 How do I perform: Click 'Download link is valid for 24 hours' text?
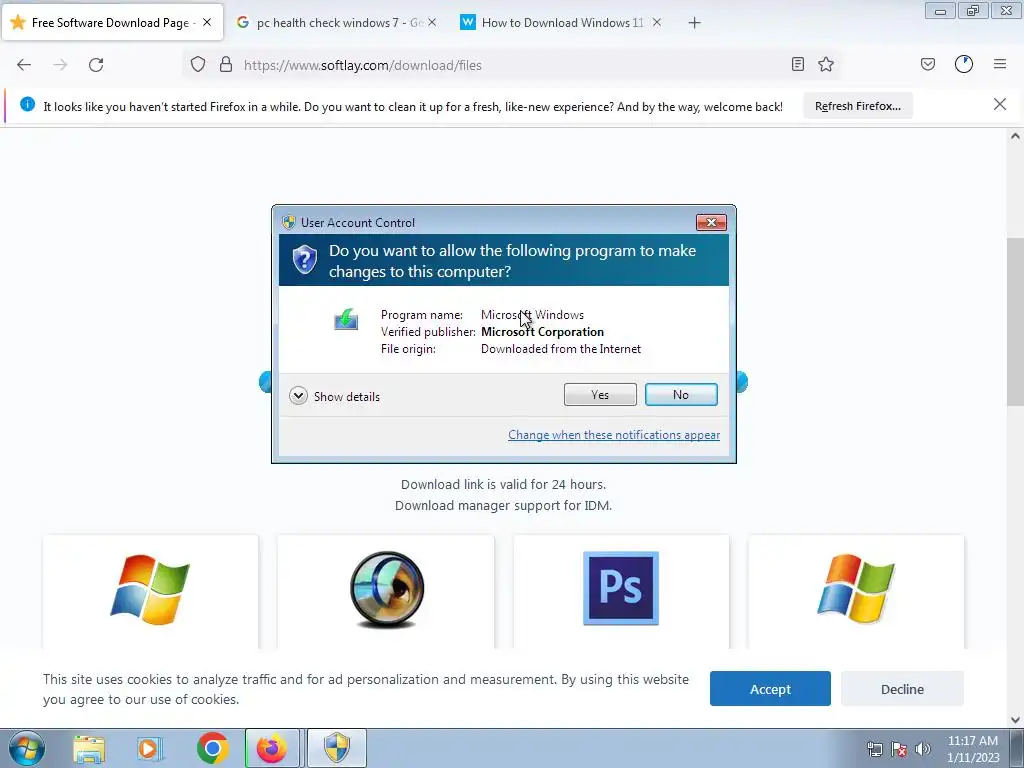[504, 485]
